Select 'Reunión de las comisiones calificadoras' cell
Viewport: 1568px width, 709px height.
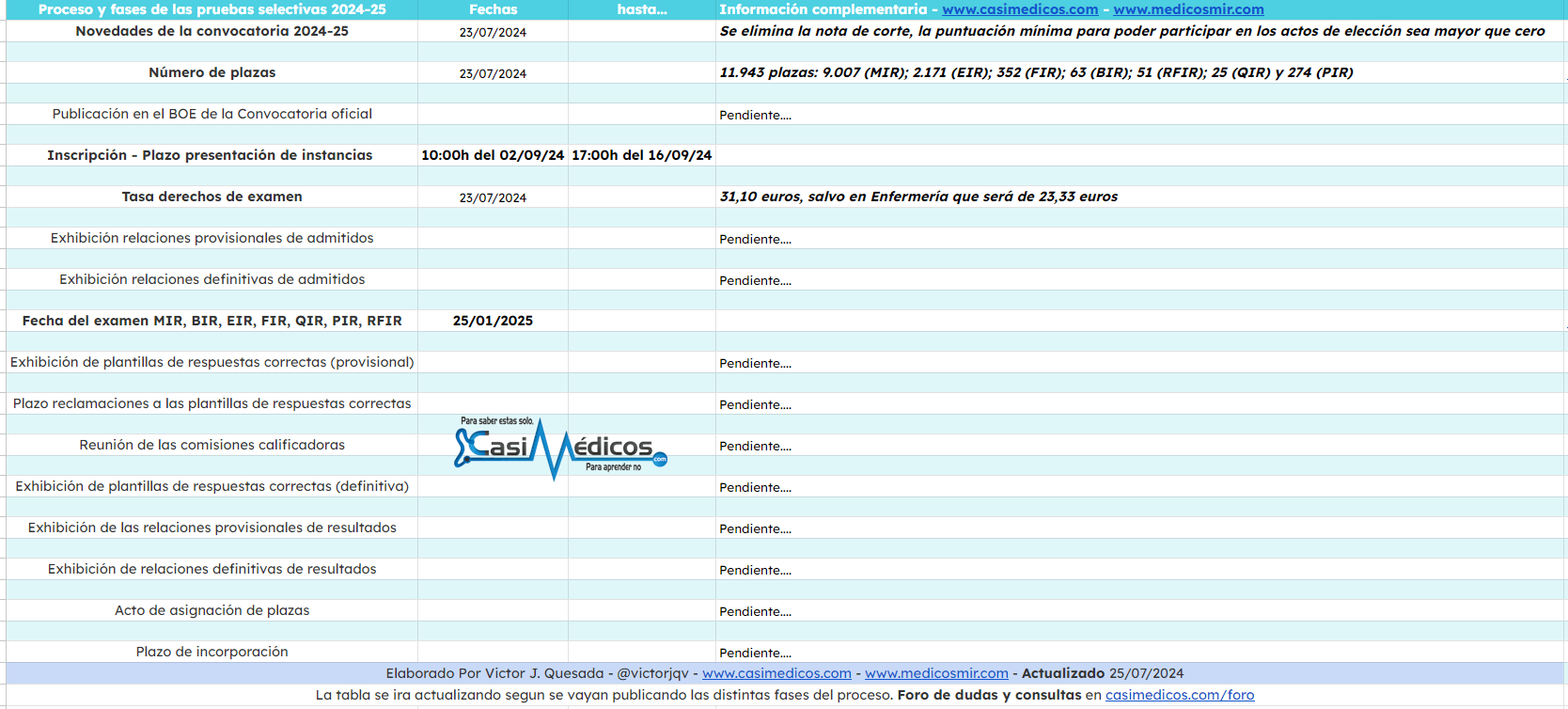[x=212, y=445]
